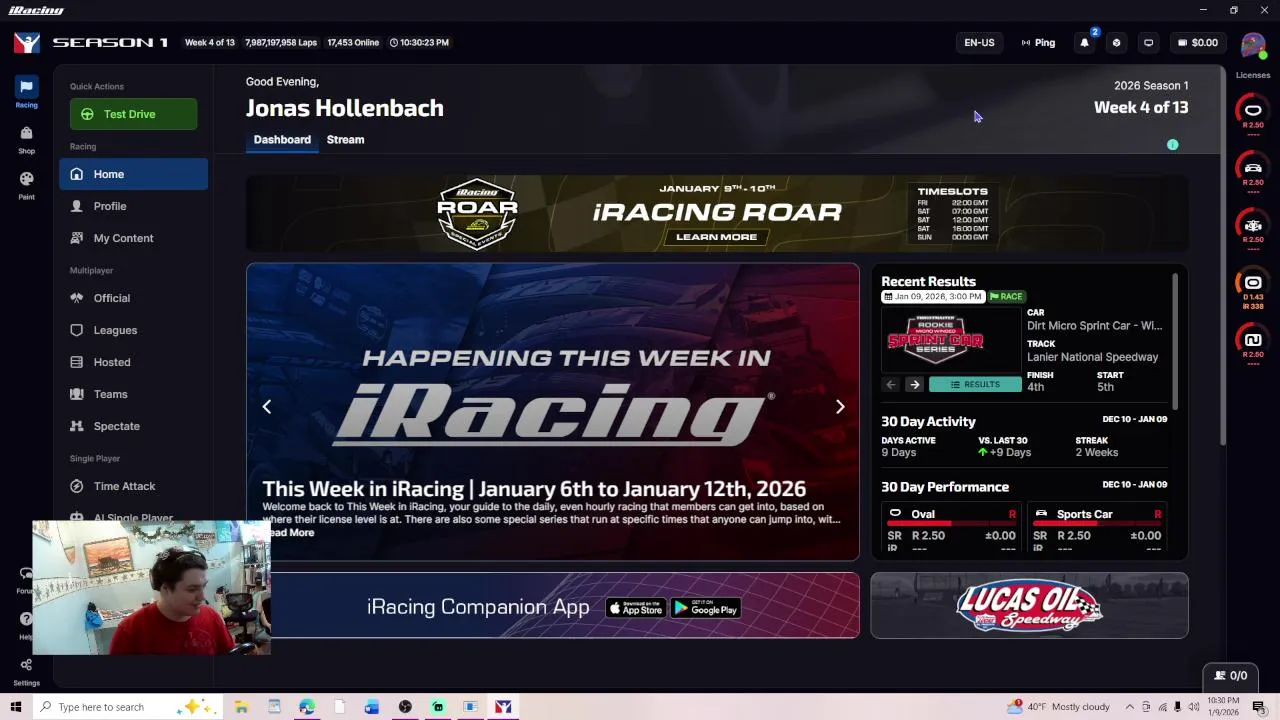The image size is (1280, 720).
Task: Switch to the Dashboard tab
Action: click(x=282, y=140)
